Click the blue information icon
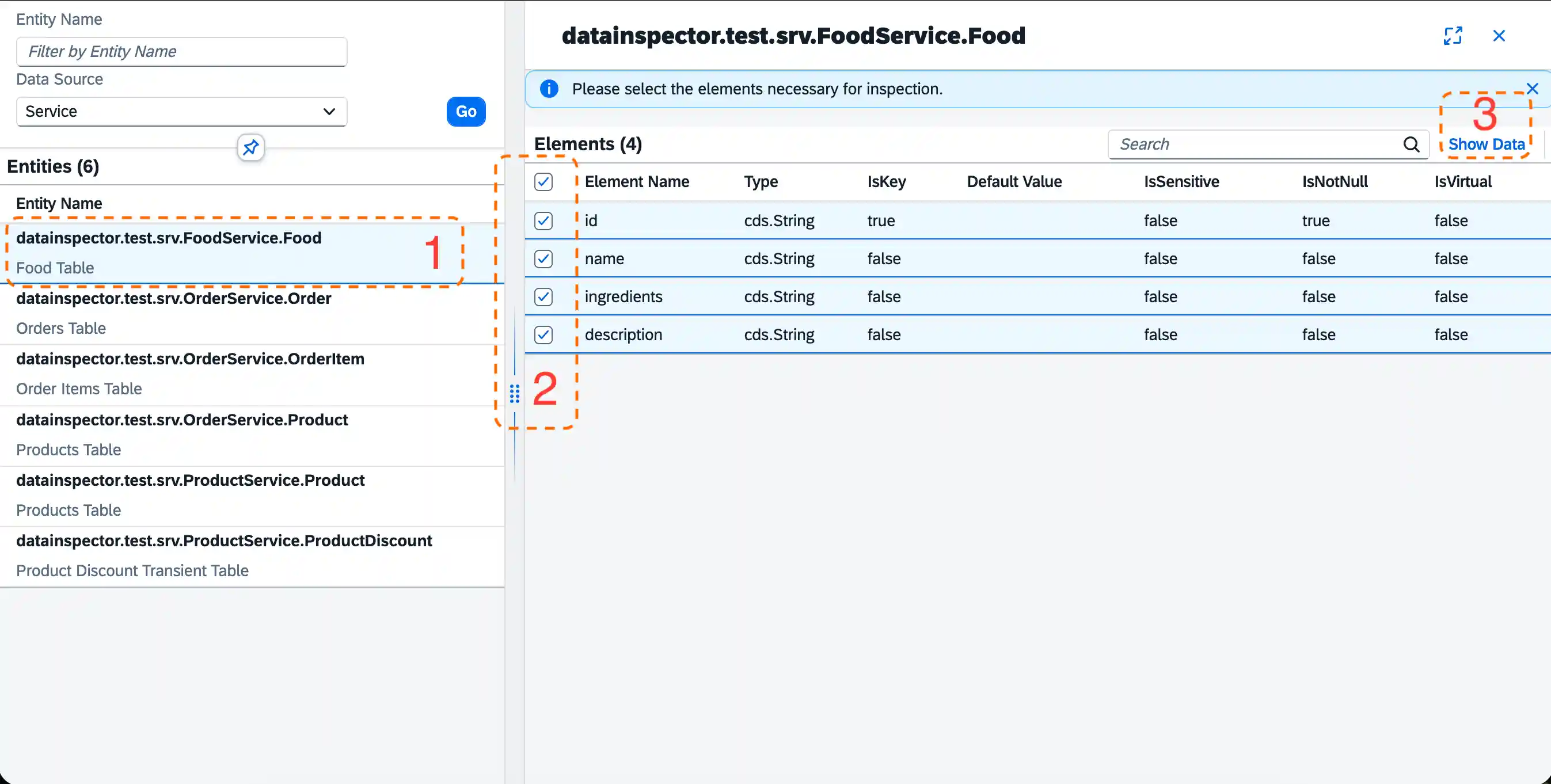This screenshot has width=1551, height=784. (549, 89)
